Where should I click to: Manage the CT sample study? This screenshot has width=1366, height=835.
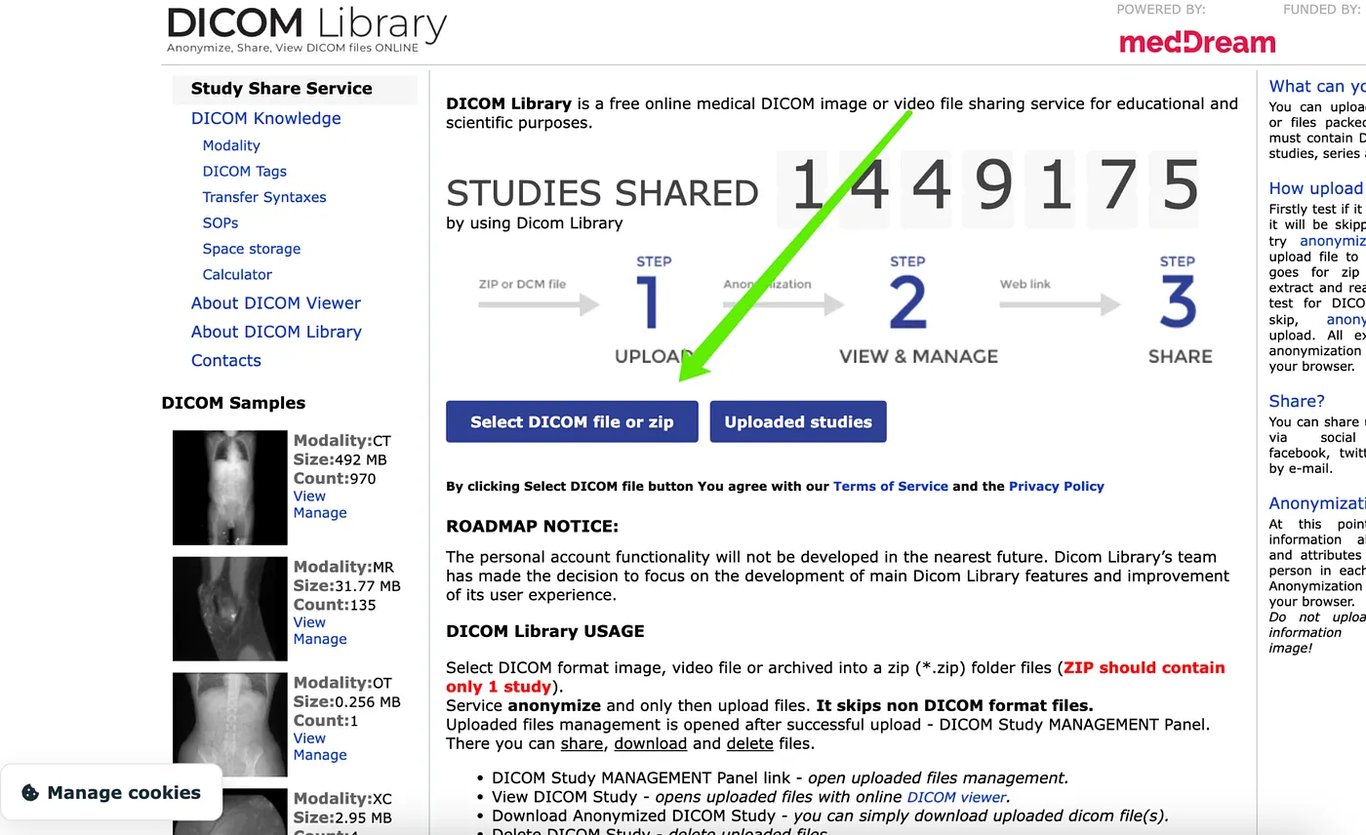click(x=320, y=513)
